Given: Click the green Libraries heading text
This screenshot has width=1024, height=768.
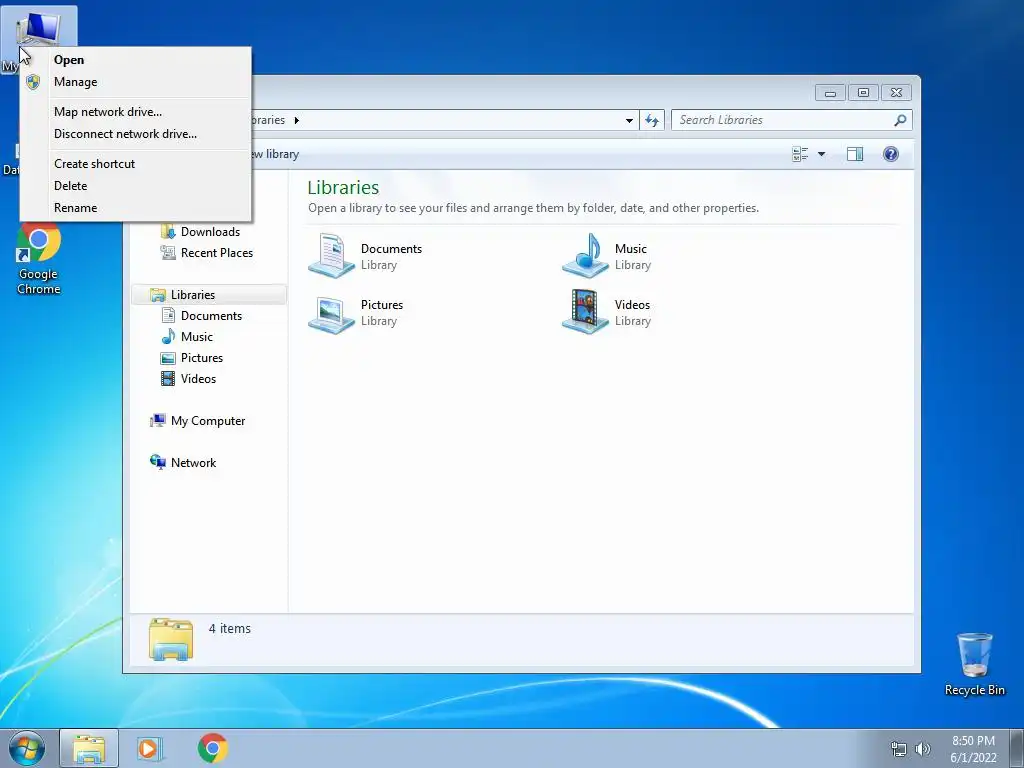Looking at the screenshot, I should 343,187.
